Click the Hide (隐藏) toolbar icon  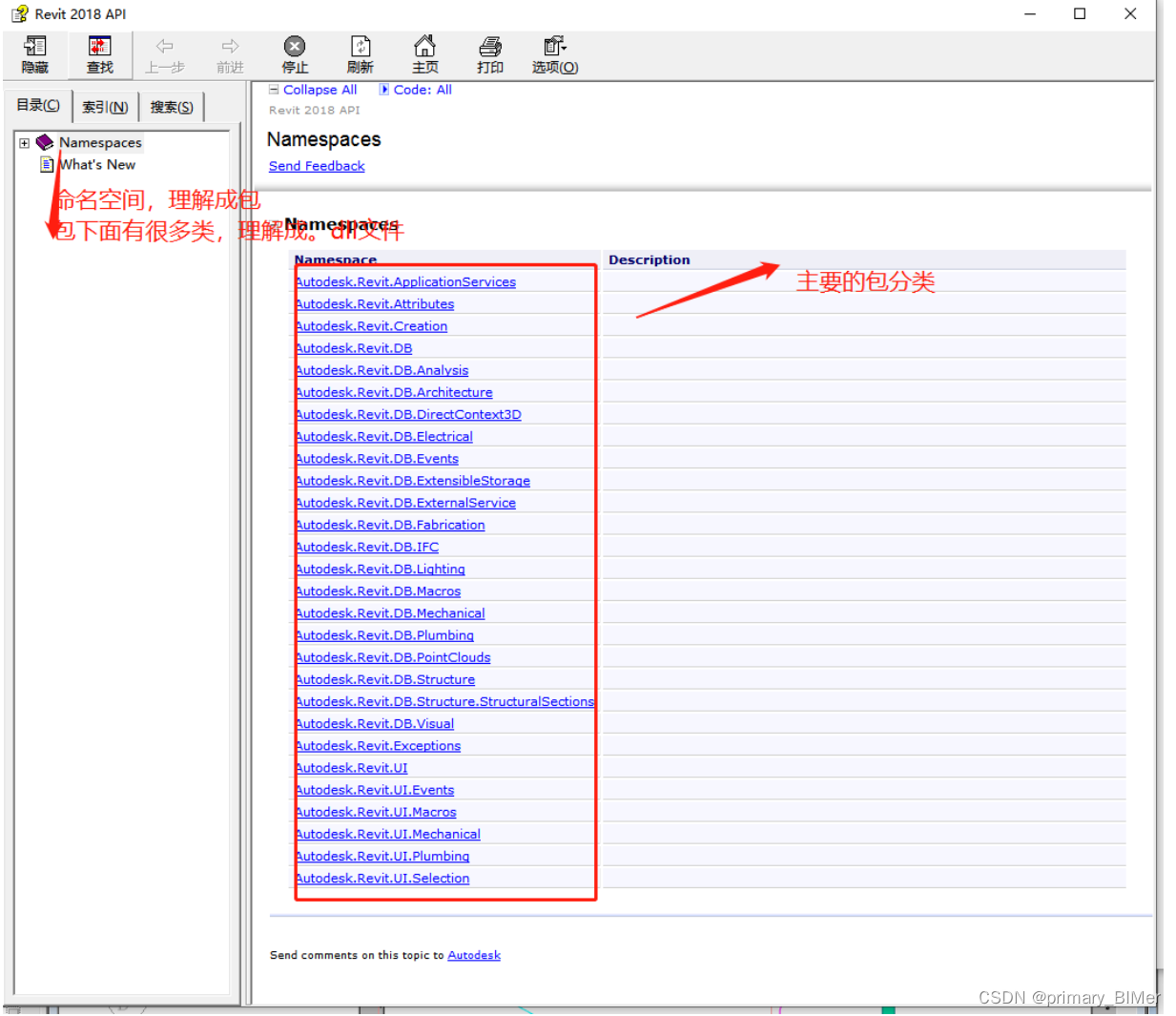[35, 46]
